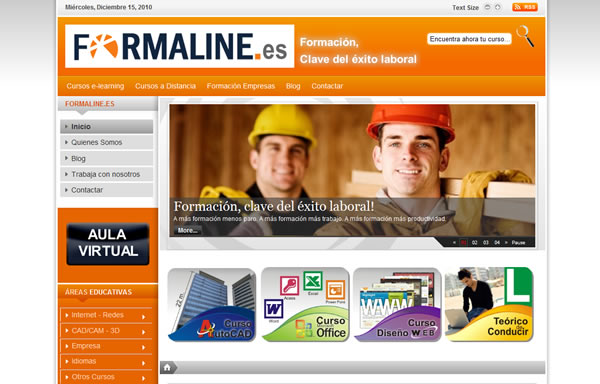Open Cursos e-learning menu
The width and height of the screenshot is (600, 384).
(x=95, y=86)
